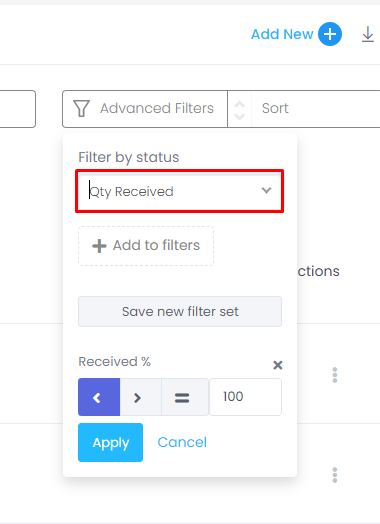Click the download arrow icon

[368, 34]
